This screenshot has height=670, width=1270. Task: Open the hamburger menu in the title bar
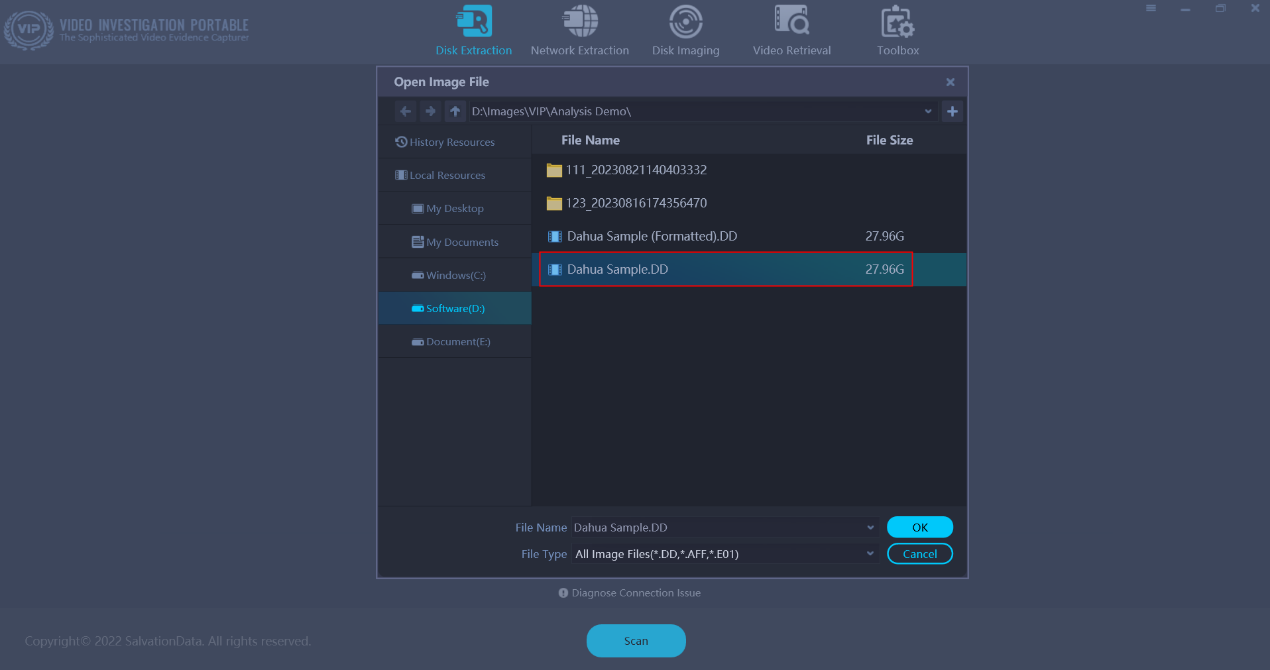pyautogui.click(x=1151, y=8)
